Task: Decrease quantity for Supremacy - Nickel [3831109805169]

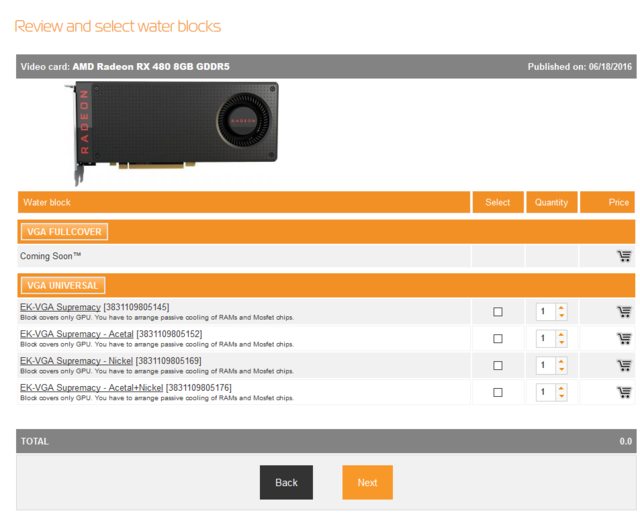Action: [562, 369]
